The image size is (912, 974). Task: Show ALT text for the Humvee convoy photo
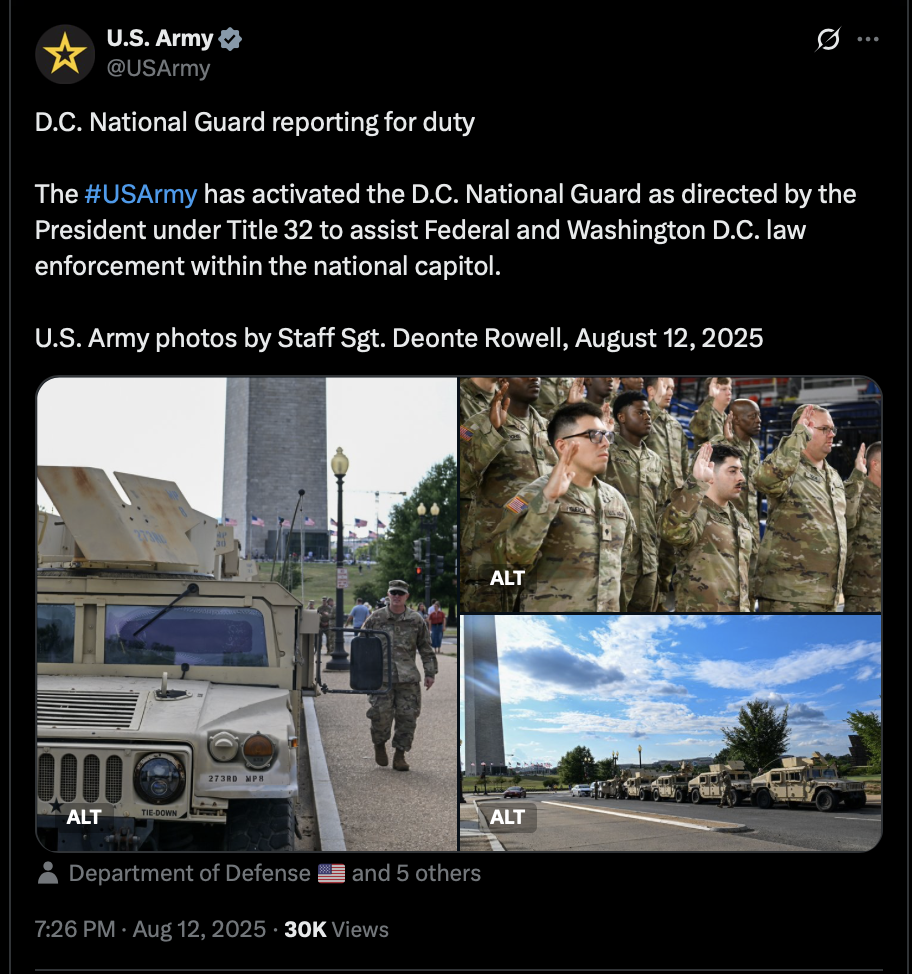click(507, 817)
